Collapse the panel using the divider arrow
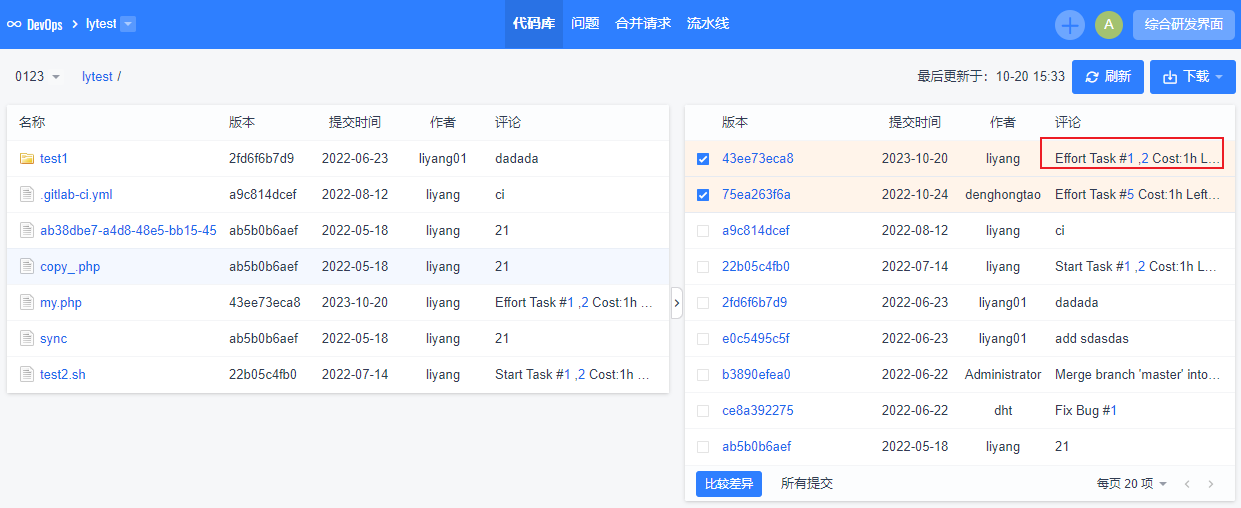Viewport: 1241px width, 508px height. coord(677,303)
